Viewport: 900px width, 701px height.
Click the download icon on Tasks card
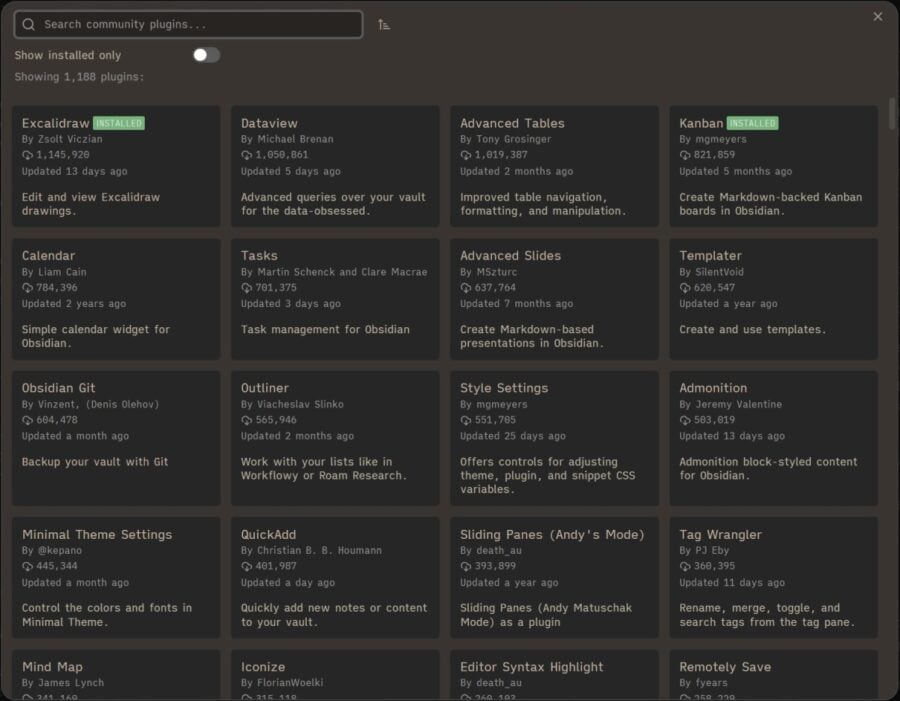pos(246,288)
